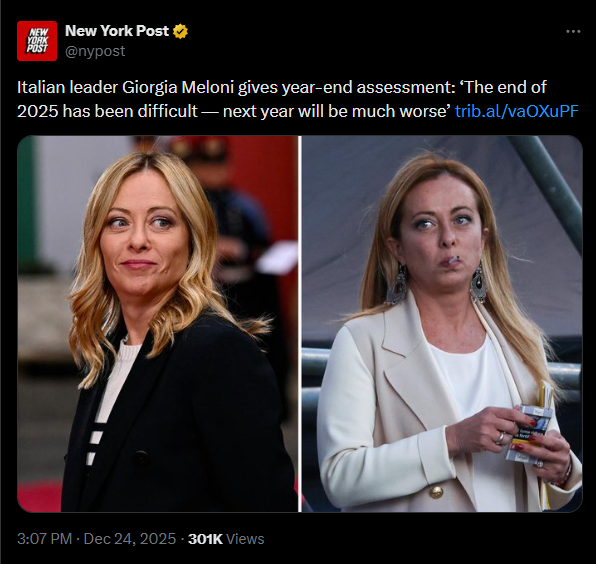This screenshot has height=564, width=596.
Task: Click the white divider between the photos
Action: click(x=300, y=324)
